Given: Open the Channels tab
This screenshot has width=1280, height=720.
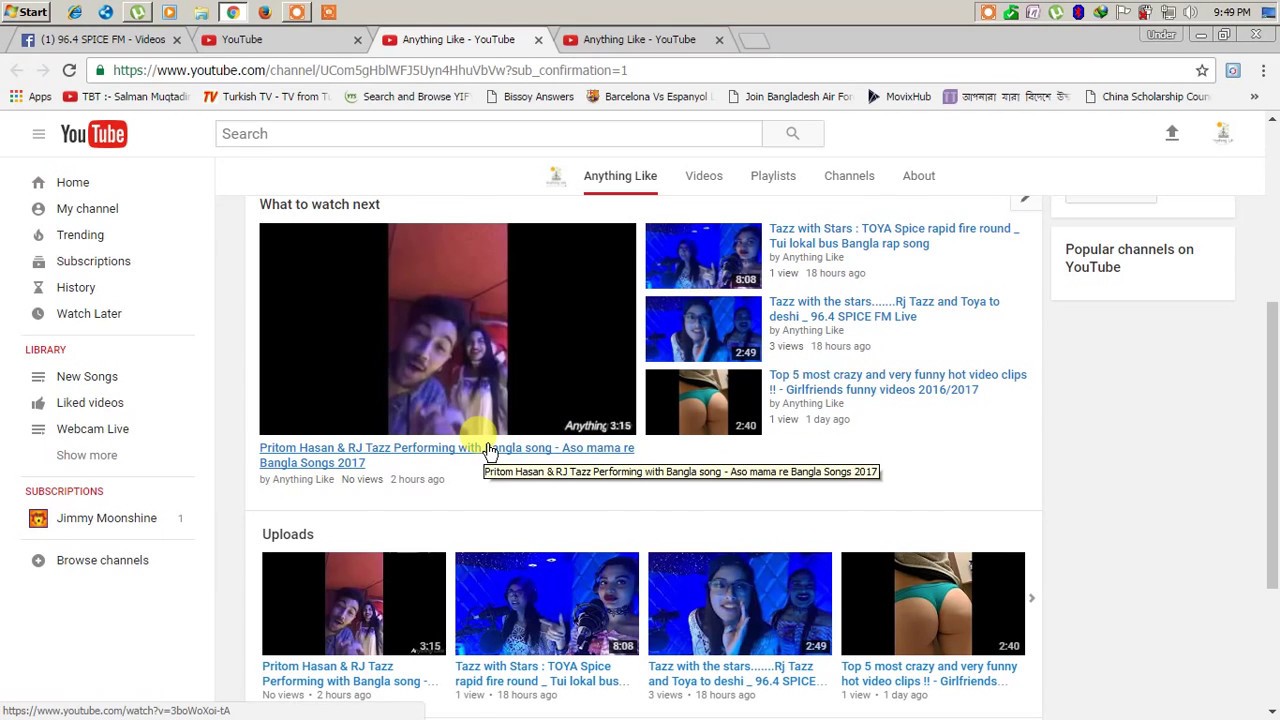Looking at the screenshot, I should click(x=849, y=176).
